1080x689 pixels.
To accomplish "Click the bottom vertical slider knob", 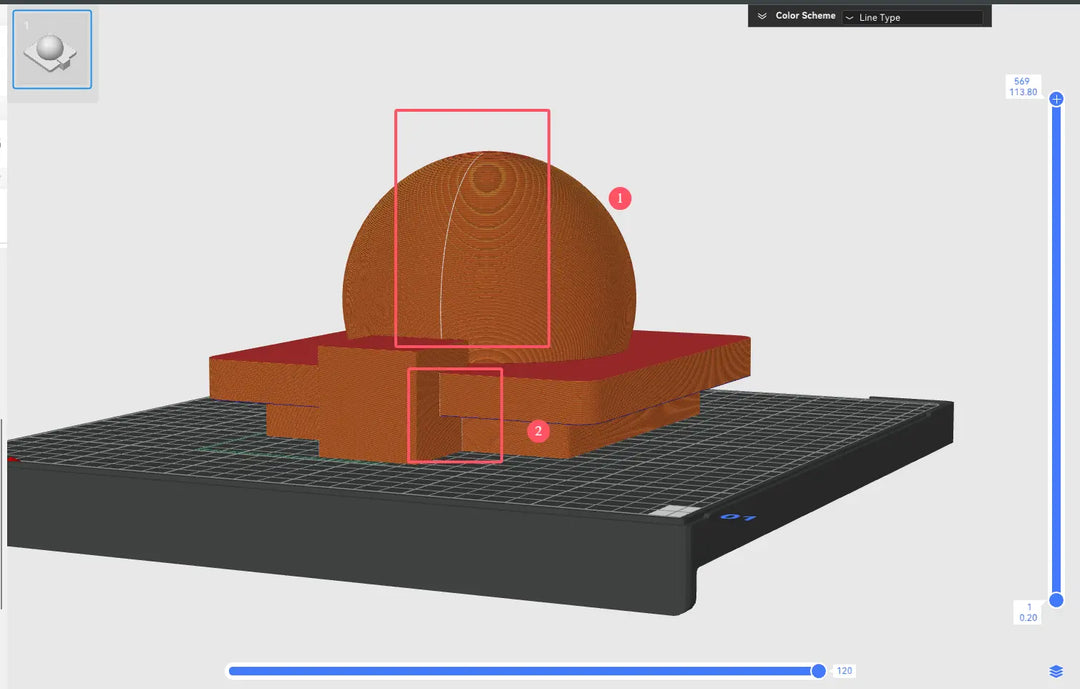I will coord(1057,599).
